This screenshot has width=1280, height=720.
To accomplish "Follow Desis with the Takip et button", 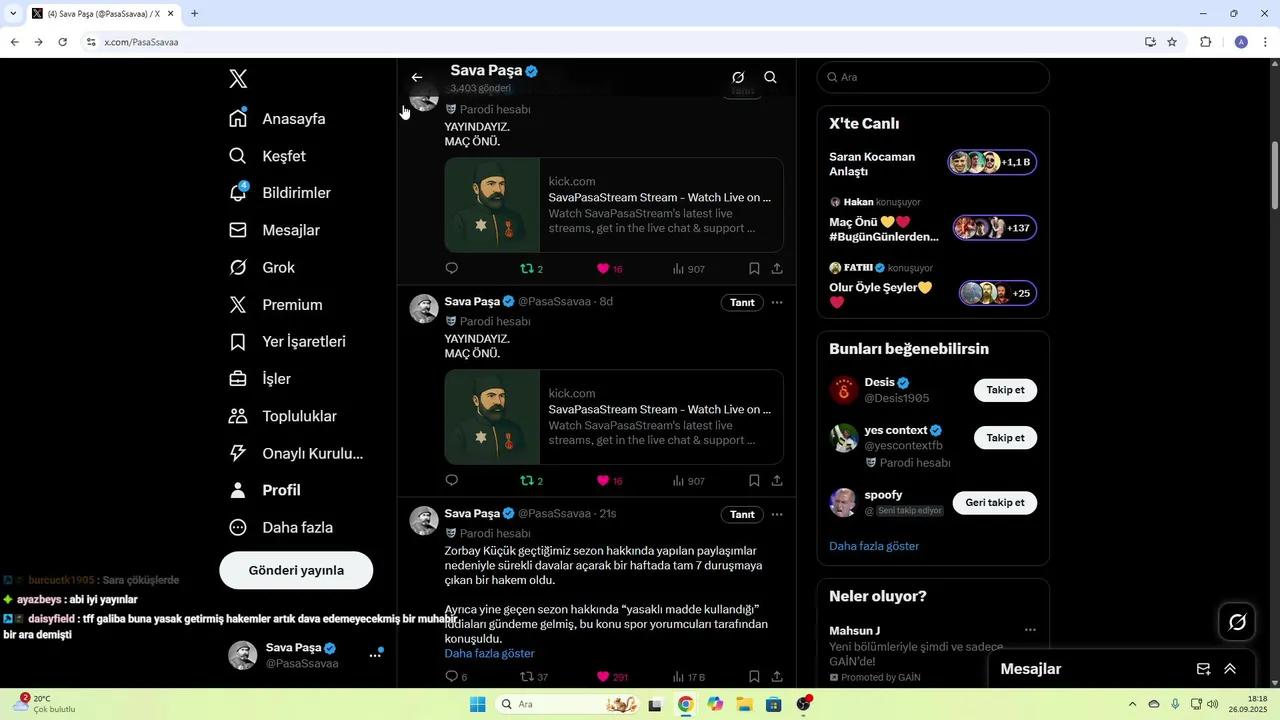I will tap(1005, 390).
